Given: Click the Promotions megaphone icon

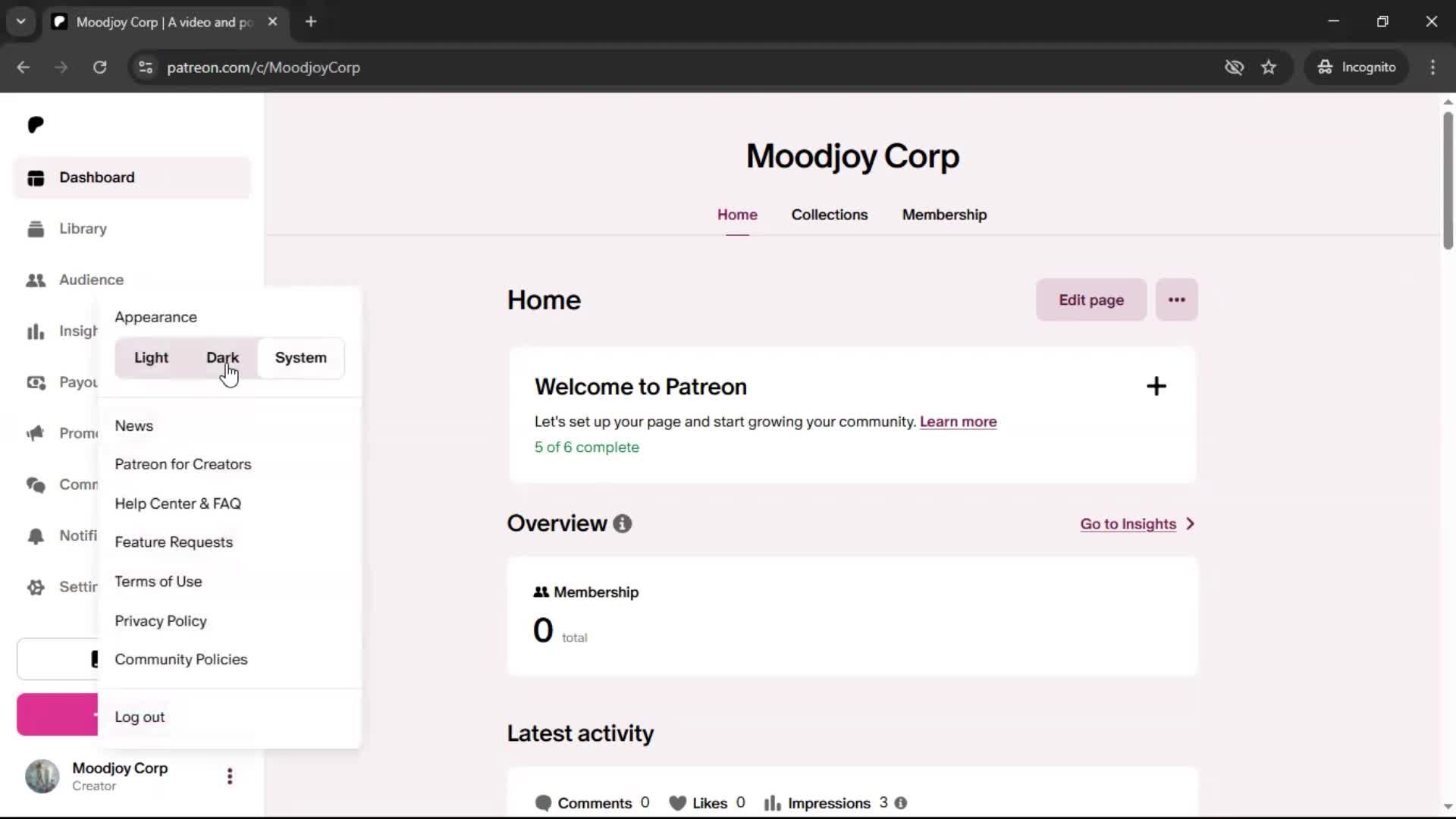Looking at the screenshot, I should pyautogui.click(x=36, y=434).
